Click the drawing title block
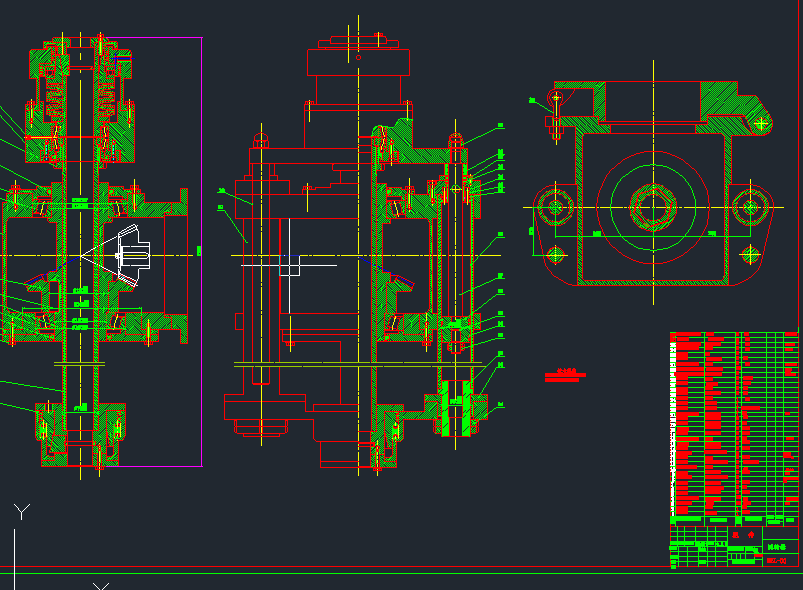The height and width of the screenshot is (590, 803). coord(734,546)
